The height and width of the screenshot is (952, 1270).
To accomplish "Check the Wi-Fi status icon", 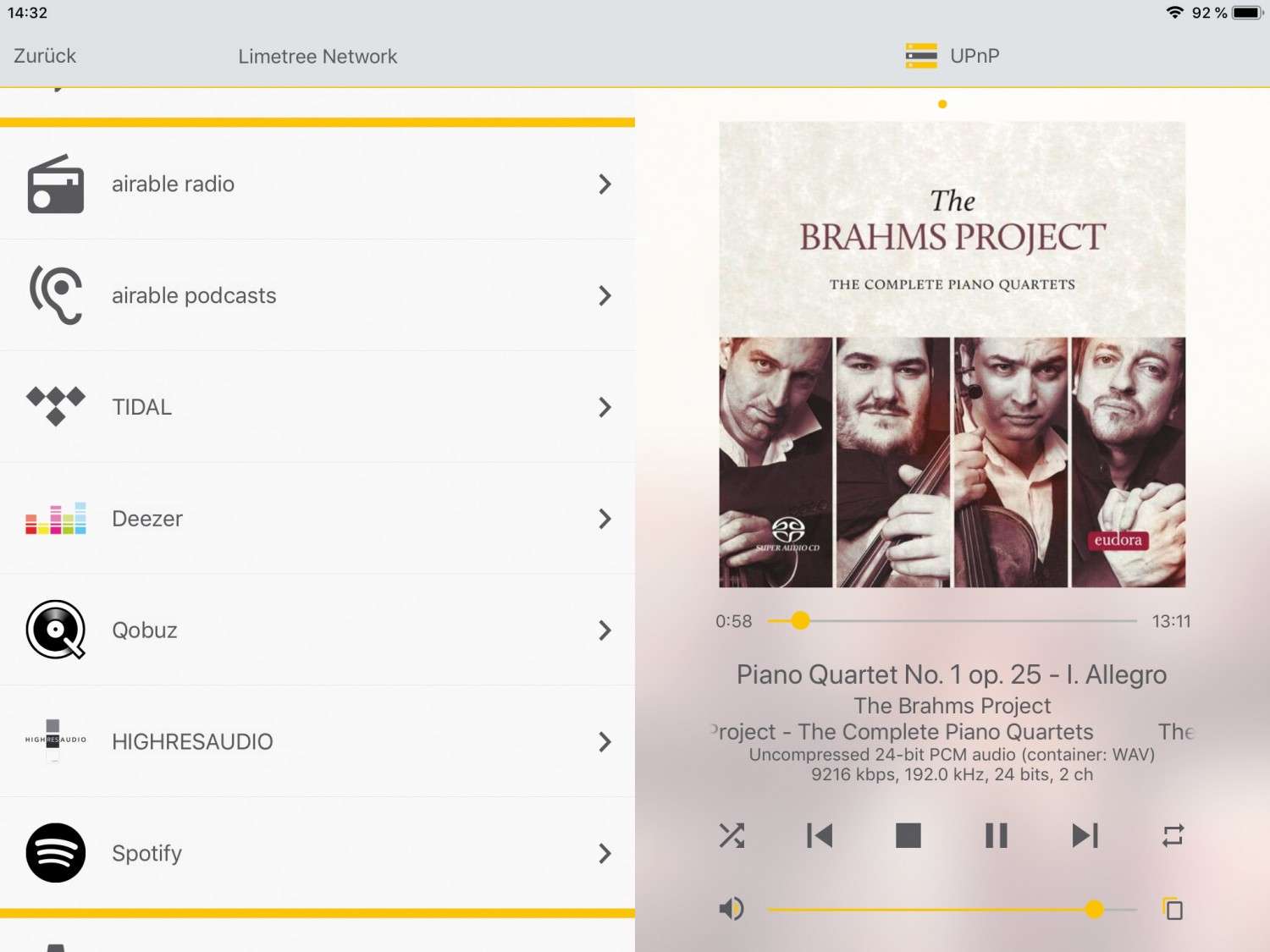I will 1174,12.
